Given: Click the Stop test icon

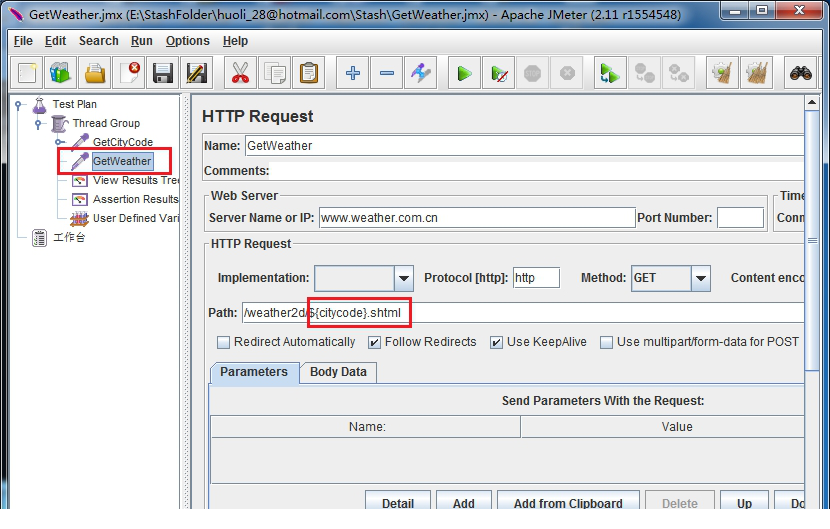Looking at the screenshot, I should click(533, 73).
